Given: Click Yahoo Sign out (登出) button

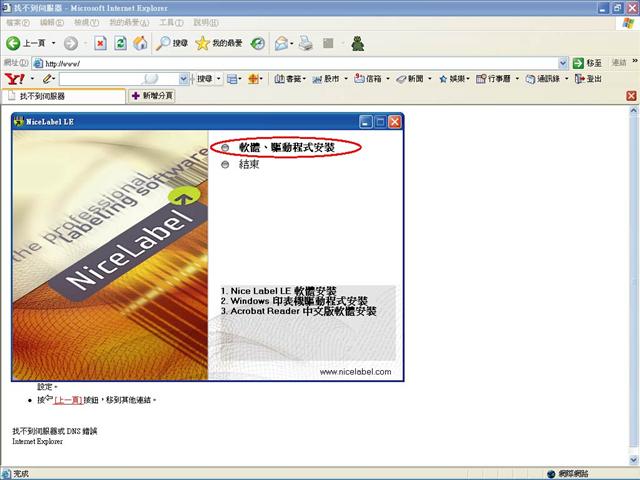Looking at the screenshot, I should tap(588, 79).
